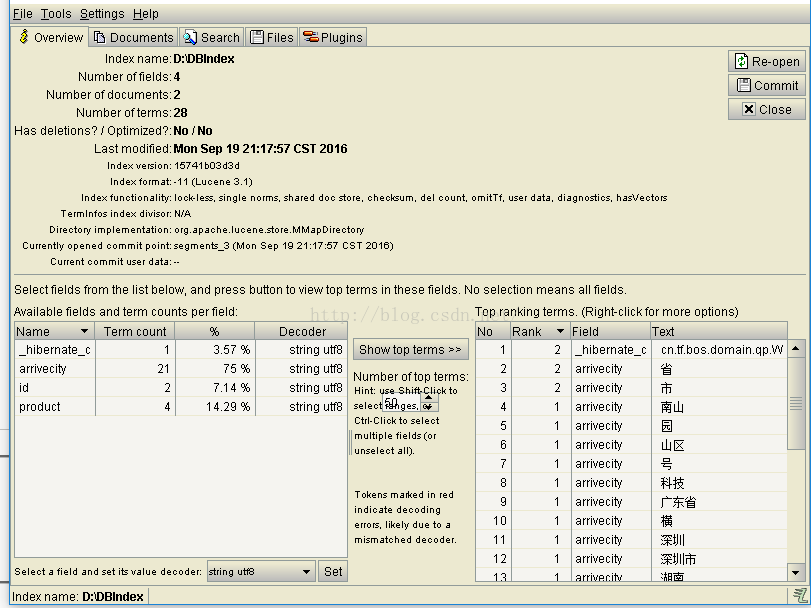Click the Search tab magnifier icon
Screen dimensions: 811x608
click(190, 37)
